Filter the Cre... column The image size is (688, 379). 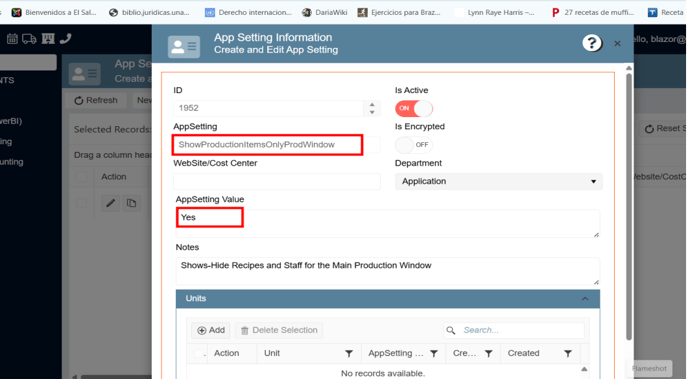488,354
